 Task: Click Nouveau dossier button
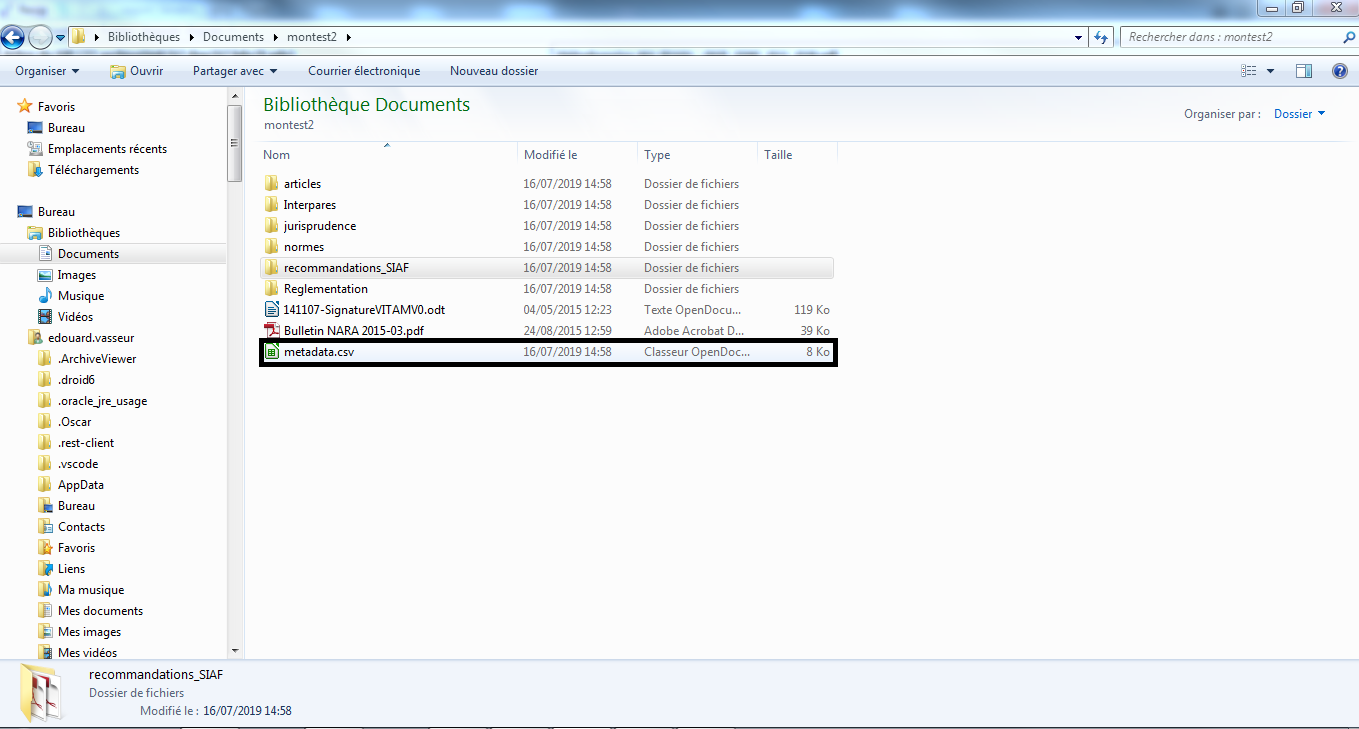coord(493,71)
